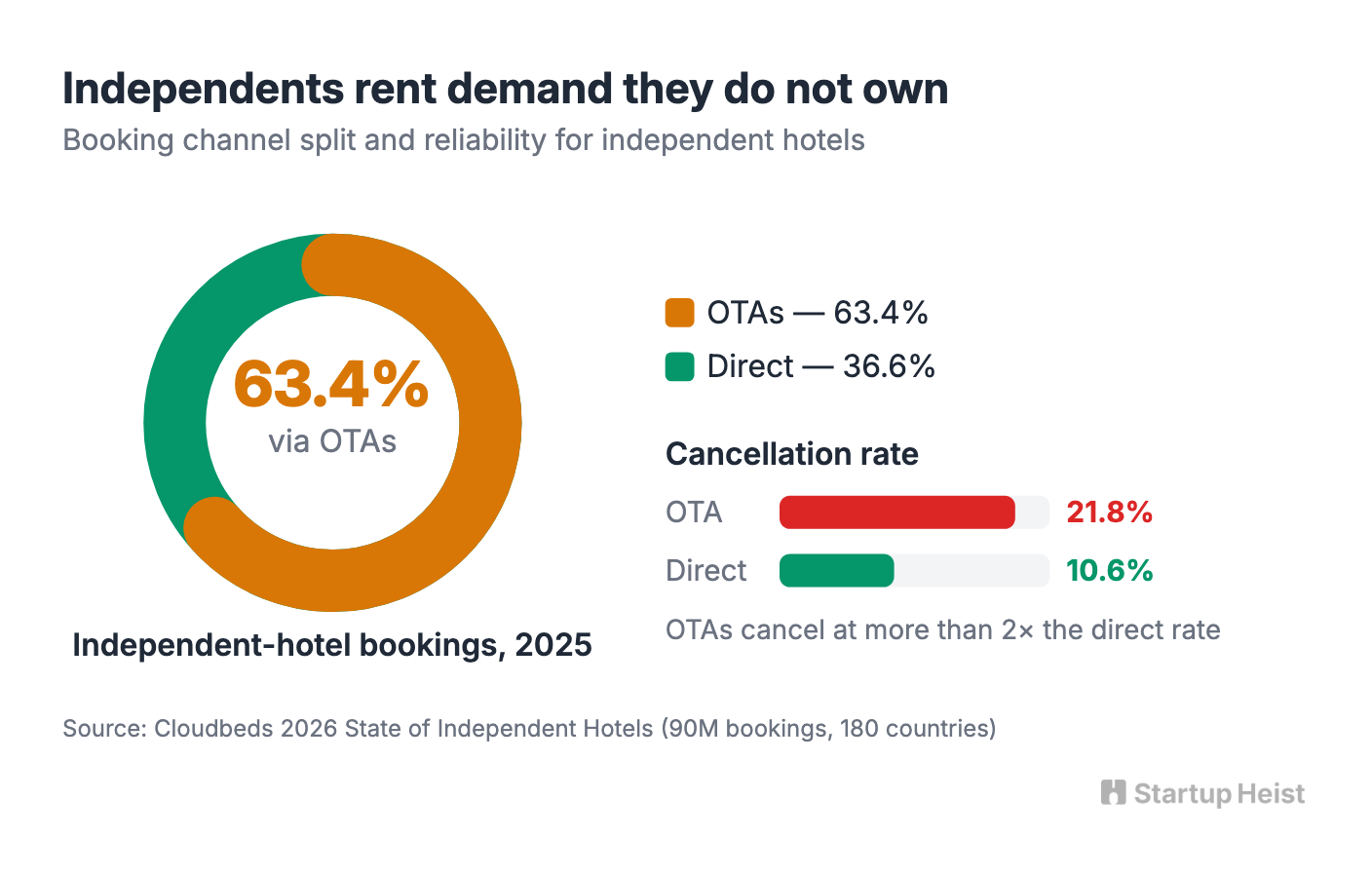Click the green Direct cancellation bar

pos(836,571)
